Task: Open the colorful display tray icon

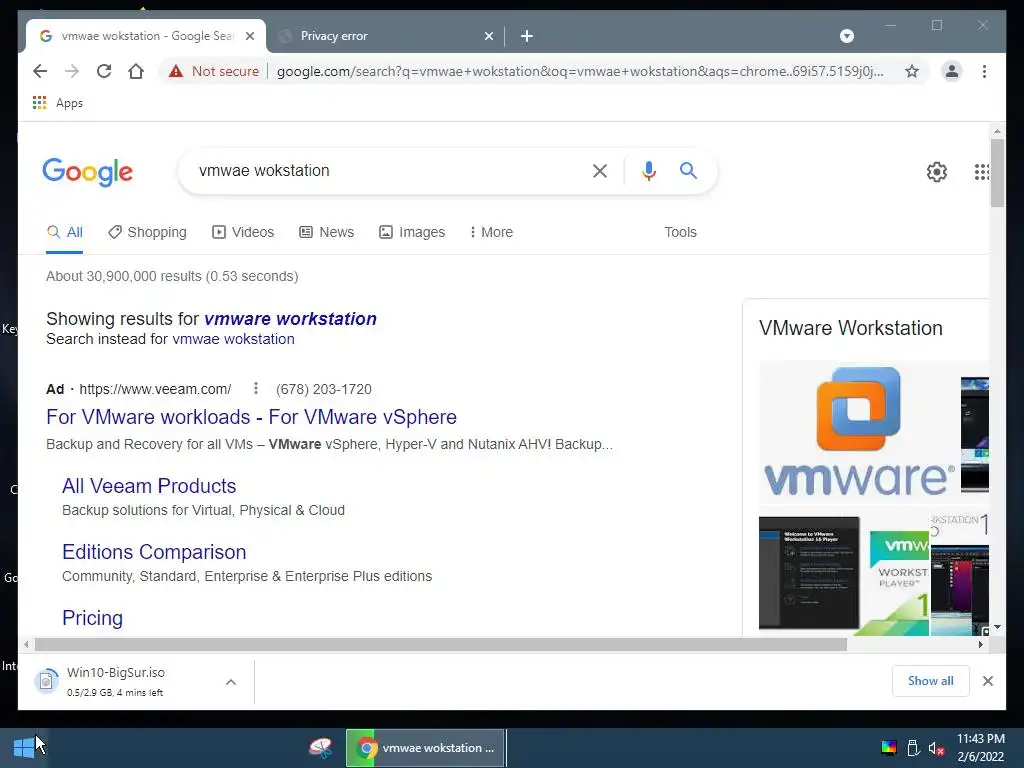Action: 889,748
